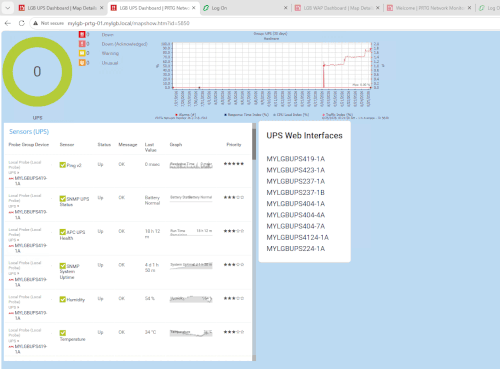The height and width of the screenshot is (369, 500).
Task: Open MYLGBUPS404-7A web interface link
Action: tap(296, 226)
